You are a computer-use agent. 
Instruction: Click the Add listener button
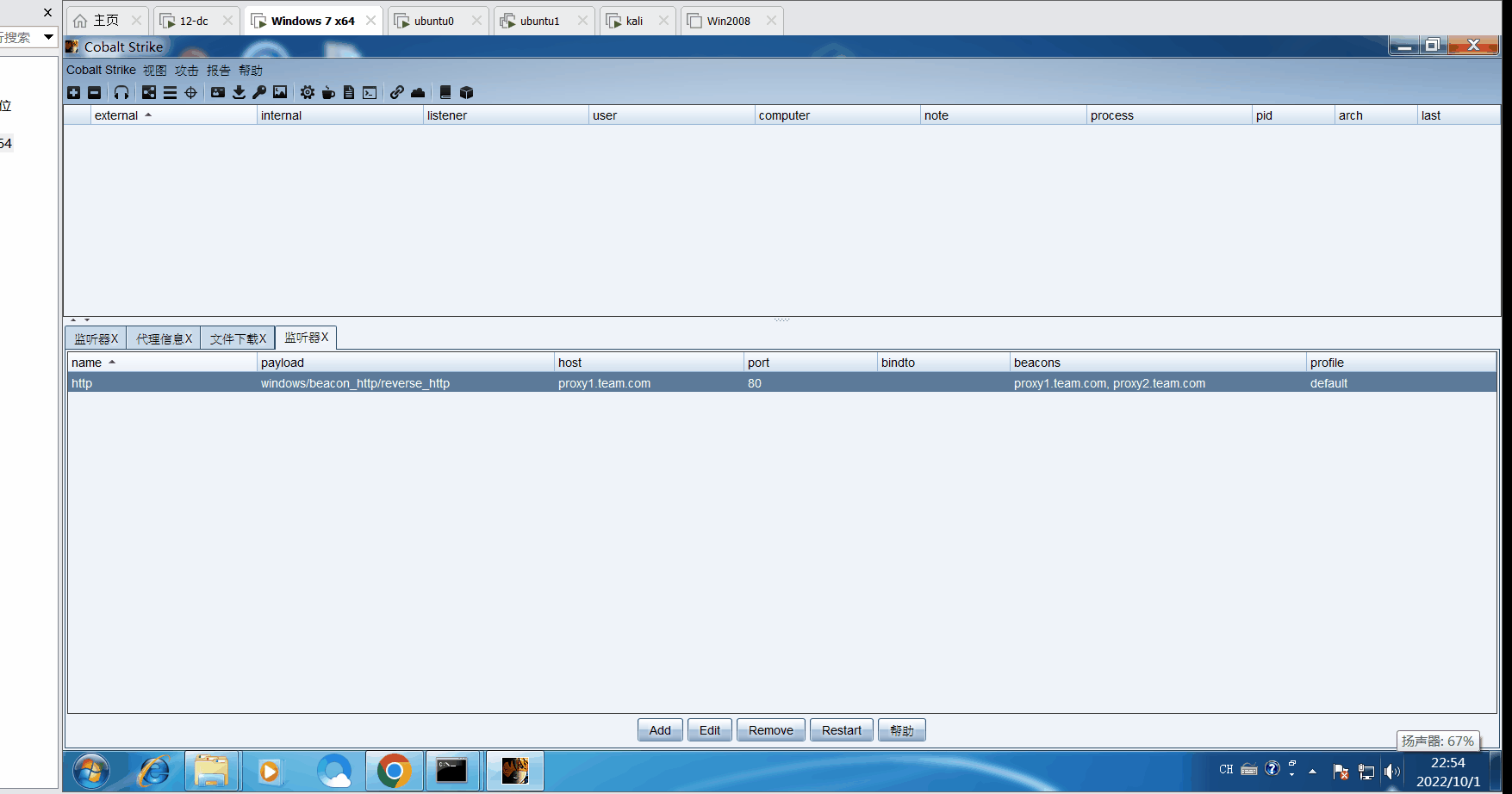[x=660, y=730]
